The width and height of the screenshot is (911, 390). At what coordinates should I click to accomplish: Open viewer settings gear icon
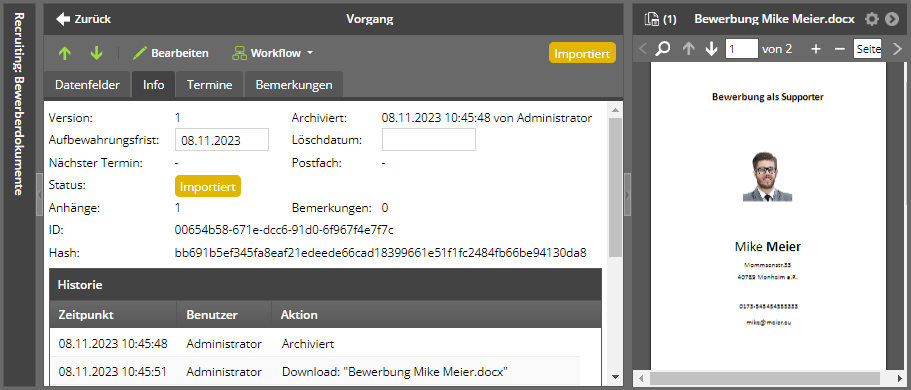coord(871,19)
